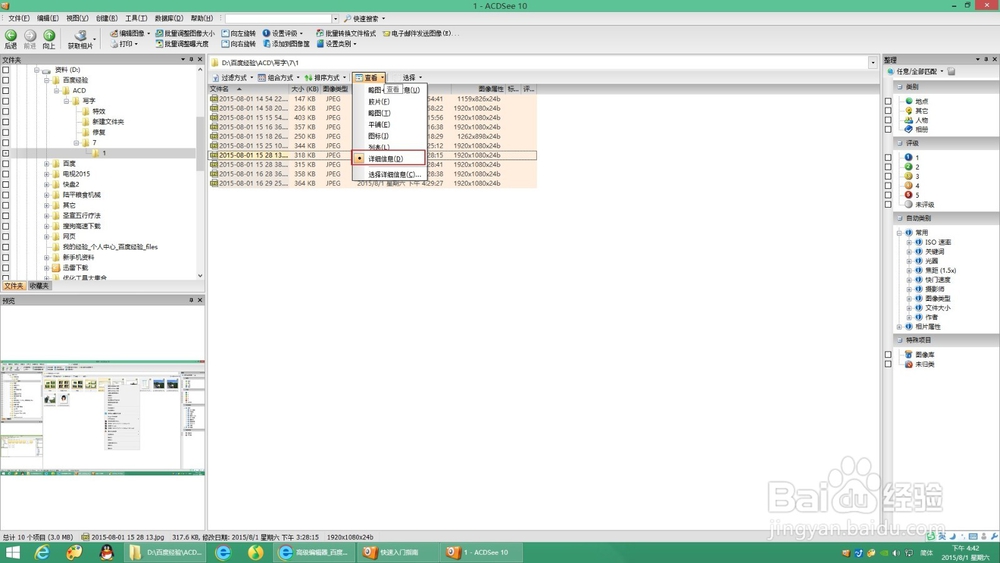Screen dimensions: 1000x563
Task: Open Batch Adjust Exposure (批量调整曝光度)
Action: click(182, 44)
